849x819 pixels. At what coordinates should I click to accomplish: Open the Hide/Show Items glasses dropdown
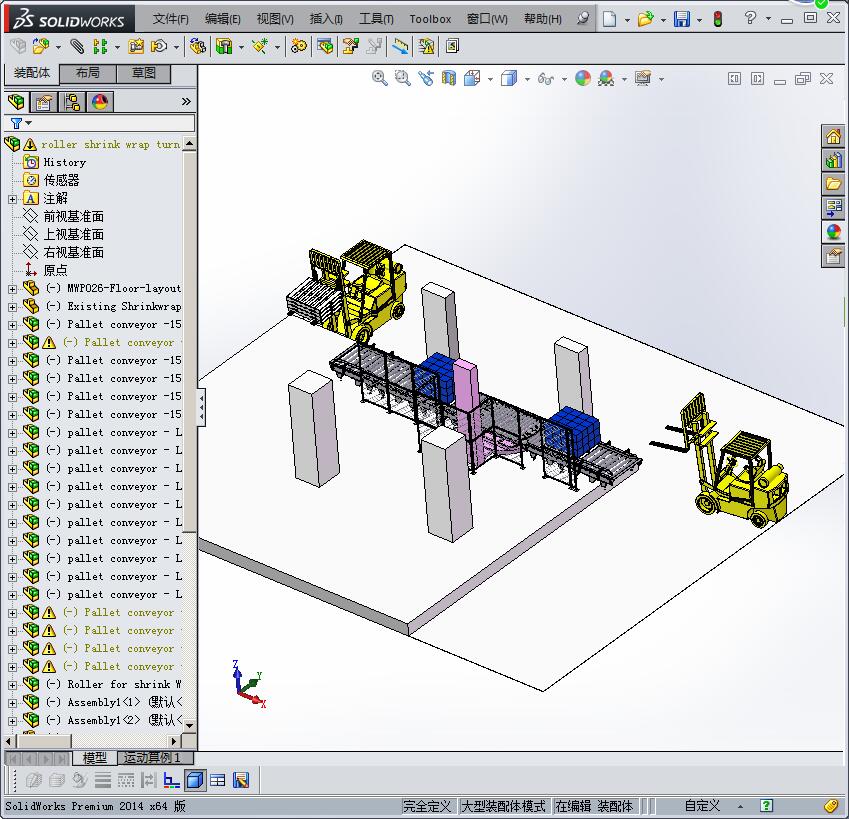click(564, 80)
